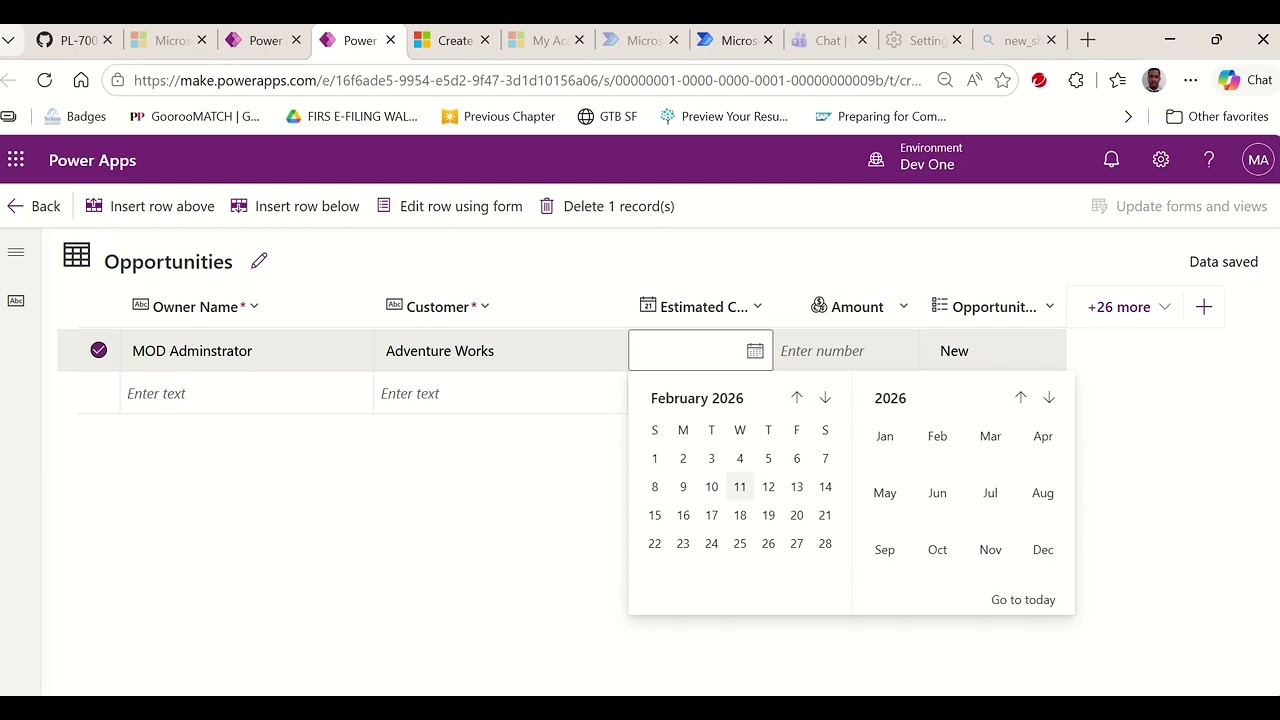Click the February 2026 header
Viewport: 1280px width, 720px height.
697,398
